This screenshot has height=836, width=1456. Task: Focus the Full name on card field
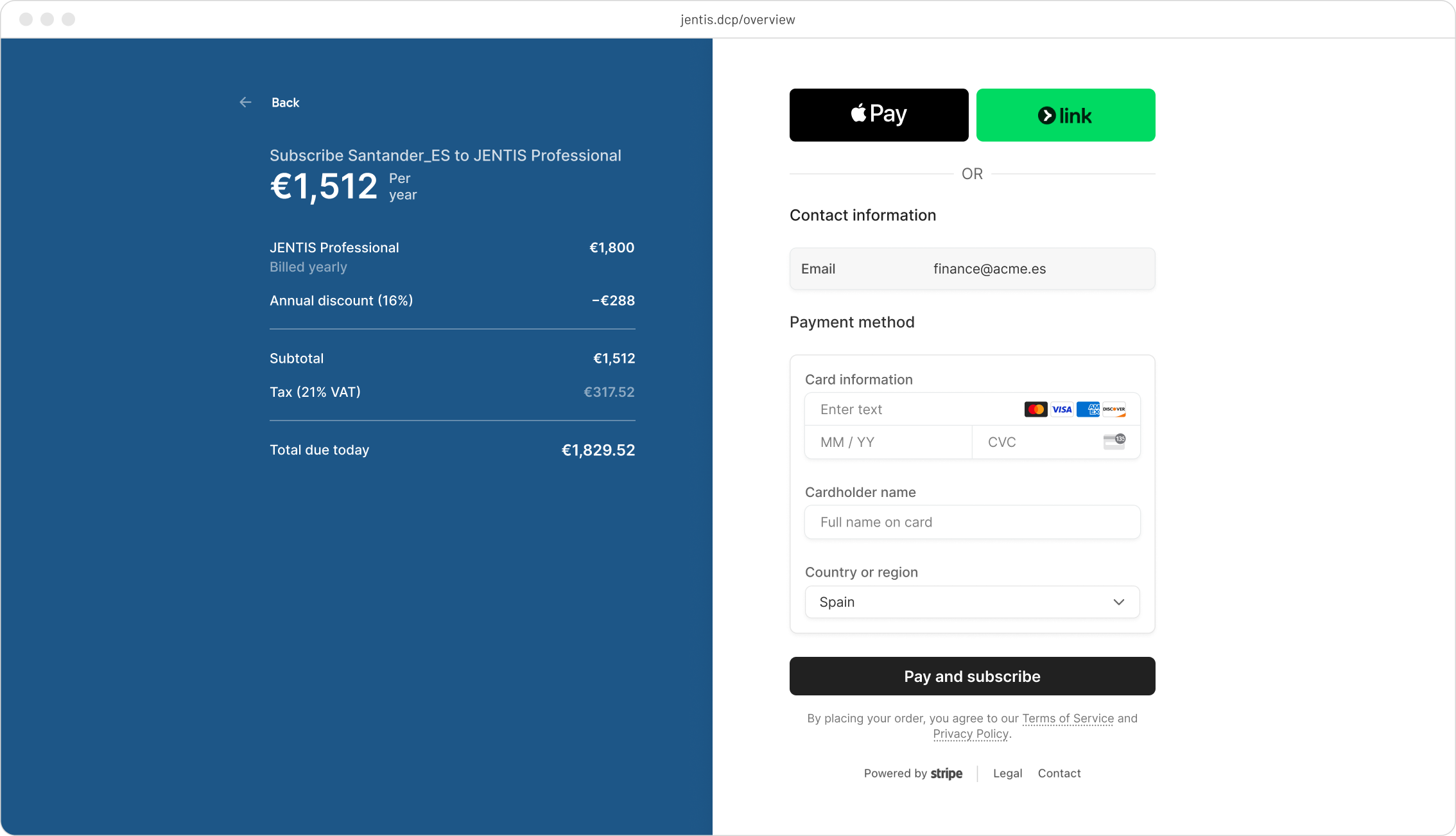pyautogui.click(x=972, y=522)
